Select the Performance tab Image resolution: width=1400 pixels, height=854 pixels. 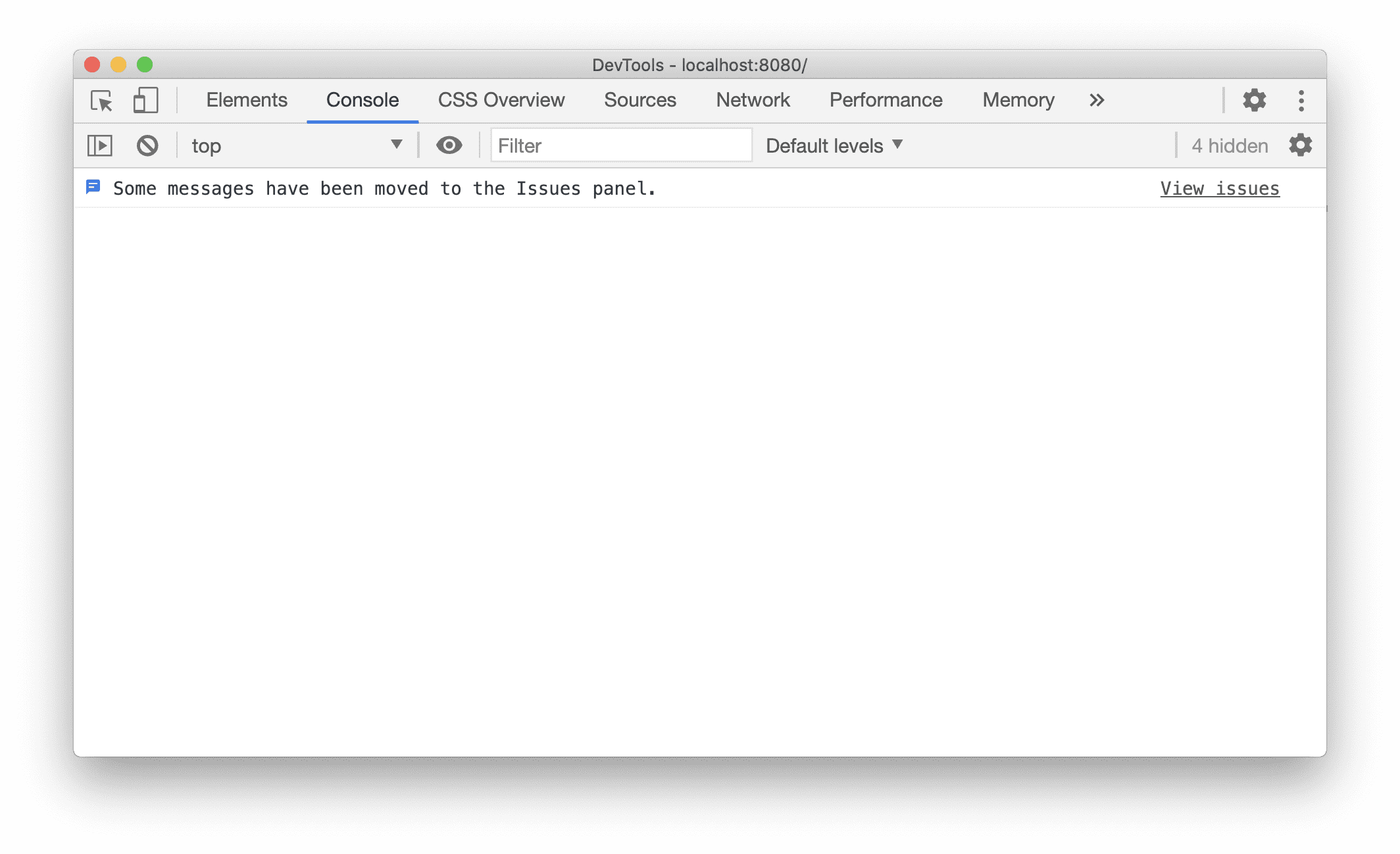[x=885, y=99]
